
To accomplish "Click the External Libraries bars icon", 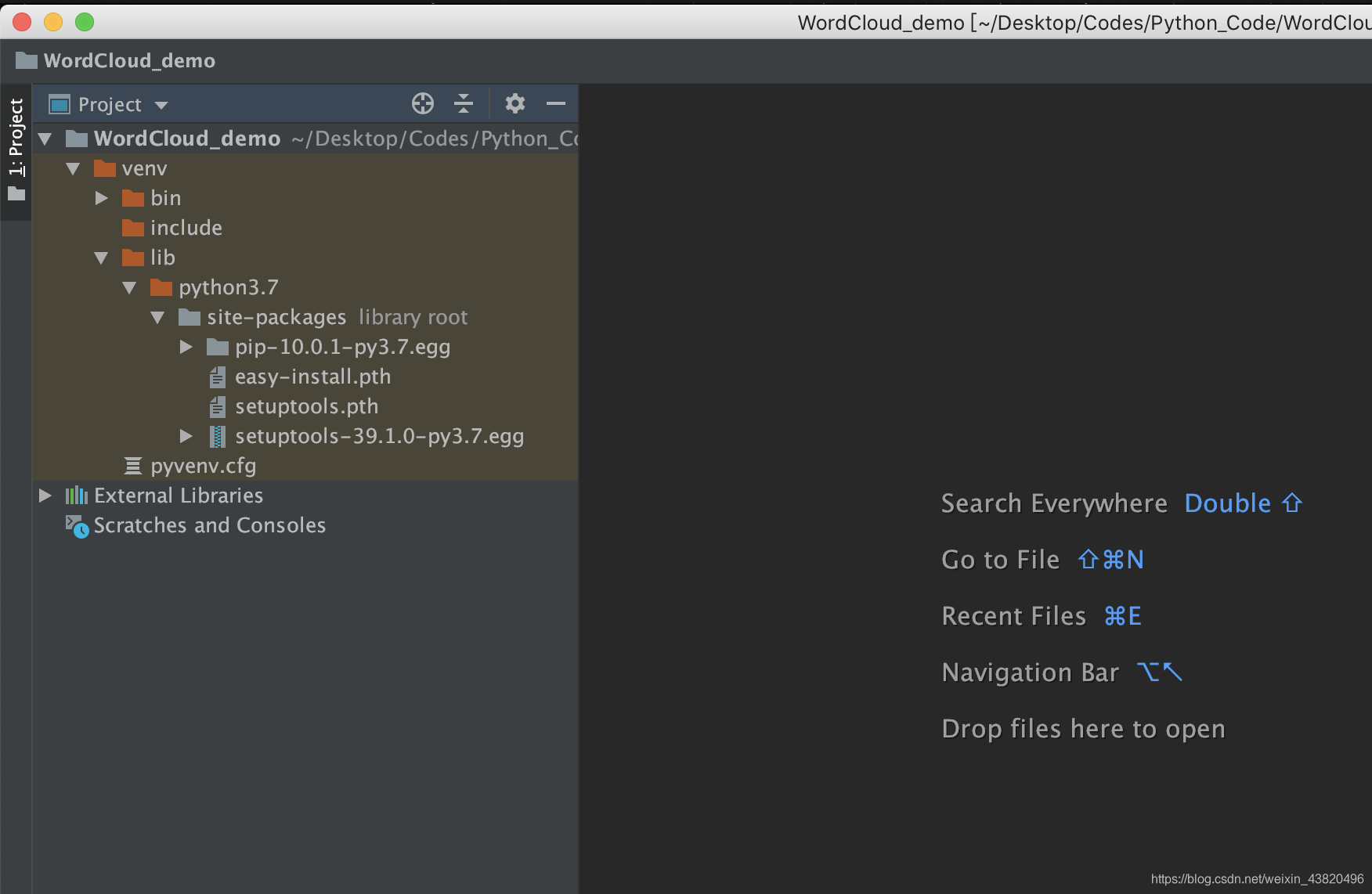I will click(77, 496).
